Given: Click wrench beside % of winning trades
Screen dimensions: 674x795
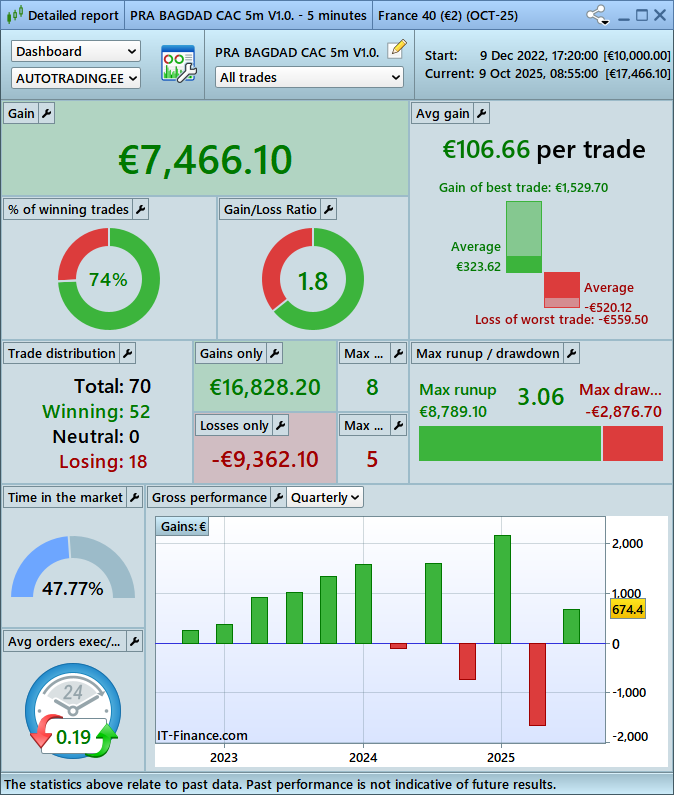Looking at the screenshot, I should [140, 209].
